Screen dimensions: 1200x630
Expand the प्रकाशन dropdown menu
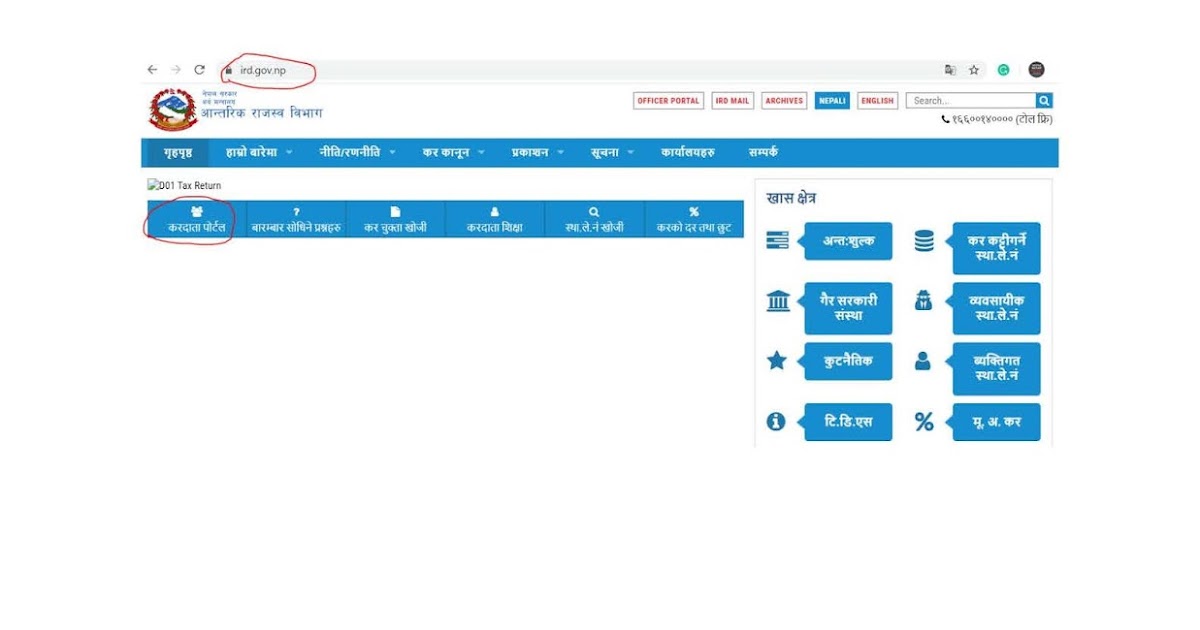coord(538,153)
